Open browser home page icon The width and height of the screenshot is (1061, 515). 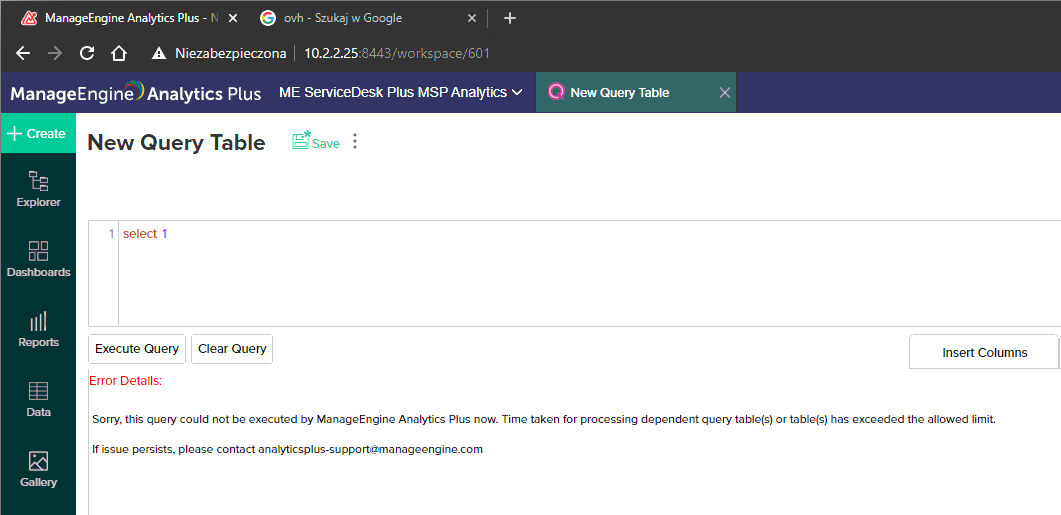pyautogui.click(x=118, y=53)
